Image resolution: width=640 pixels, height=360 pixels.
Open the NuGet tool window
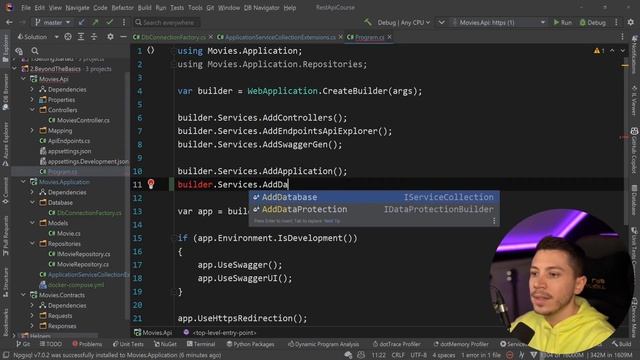click(165, 344)
